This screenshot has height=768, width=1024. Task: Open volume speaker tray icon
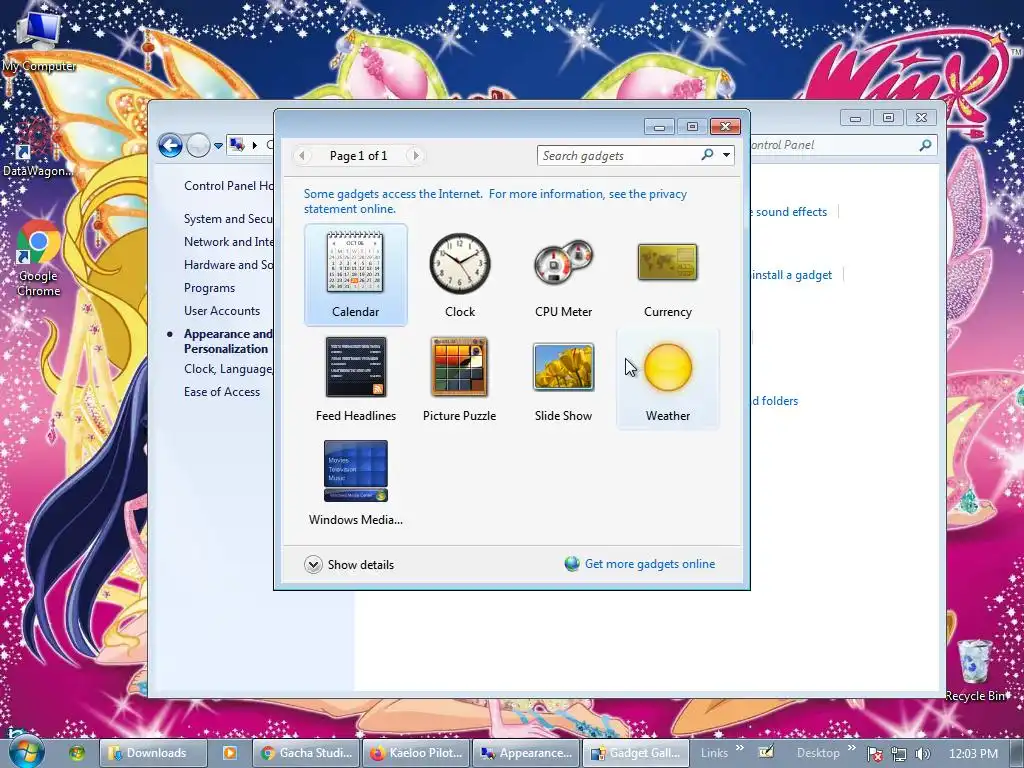coord(922,754)
